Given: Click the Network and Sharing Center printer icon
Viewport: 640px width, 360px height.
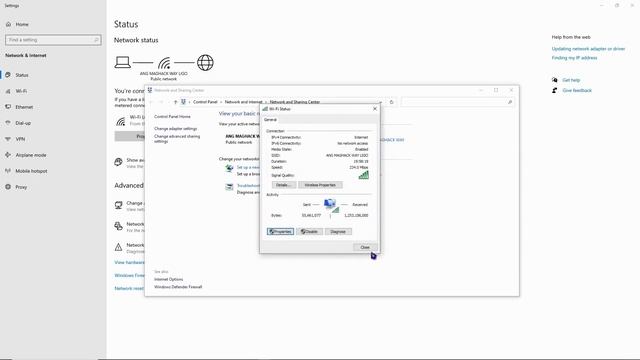Looking at the screenshot, I should point(118,226).
